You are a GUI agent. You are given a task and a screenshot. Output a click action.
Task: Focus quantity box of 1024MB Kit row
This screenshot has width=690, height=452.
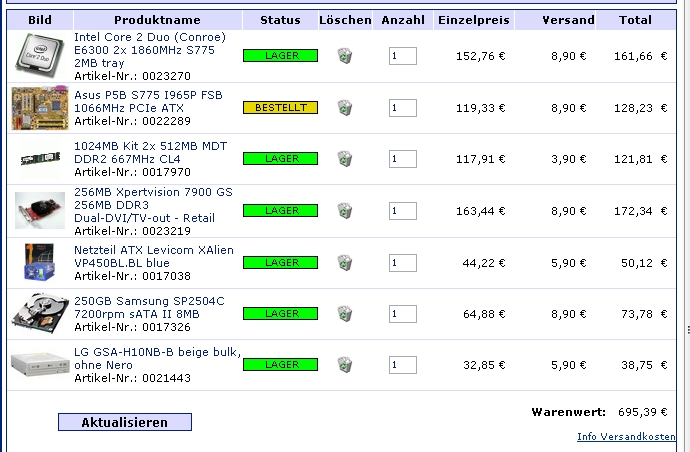[x=403, y=159]
